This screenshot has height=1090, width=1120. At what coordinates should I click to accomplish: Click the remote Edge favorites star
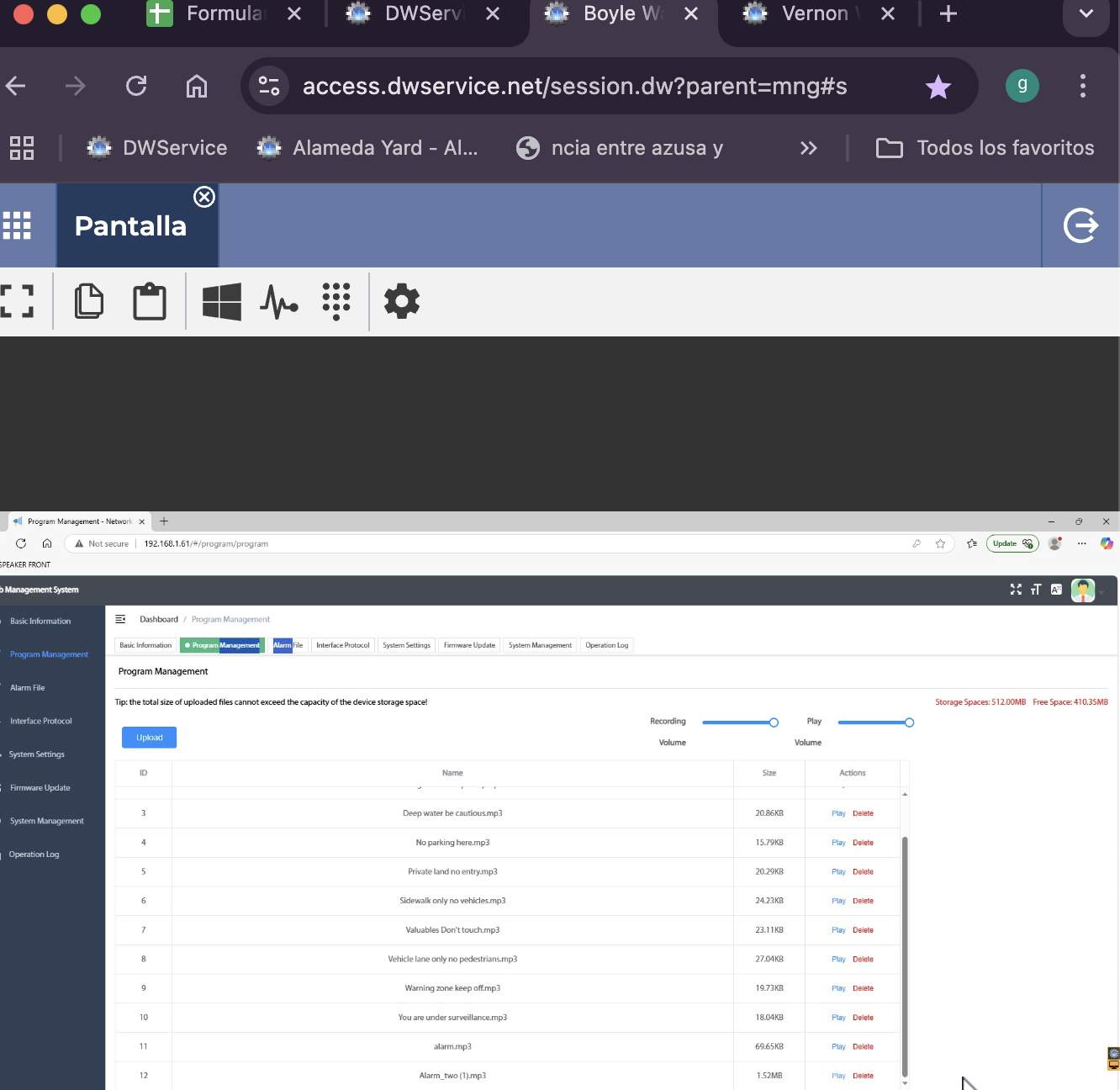click(x=940, y=543)
